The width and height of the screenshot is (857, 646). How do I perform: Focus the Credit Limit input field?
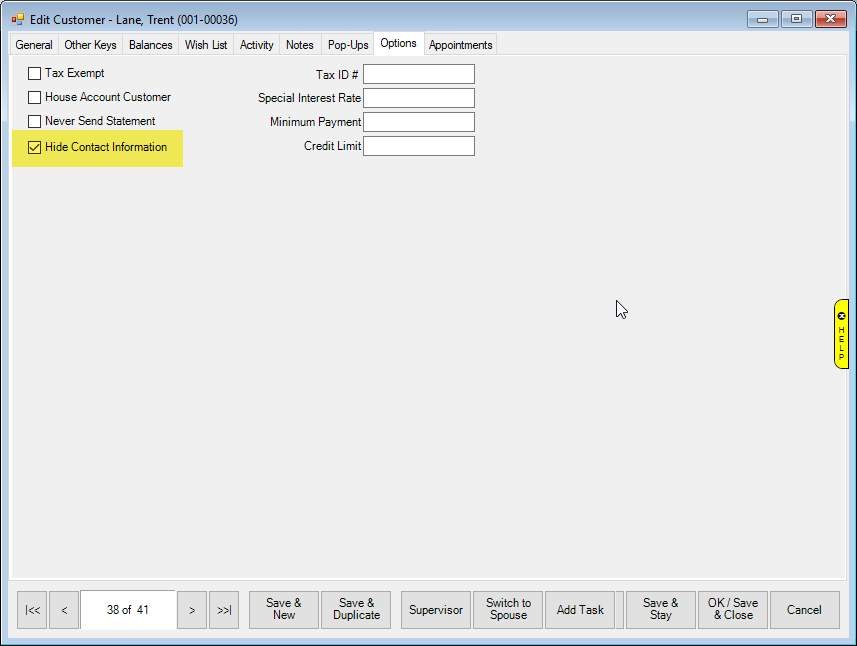418,146
